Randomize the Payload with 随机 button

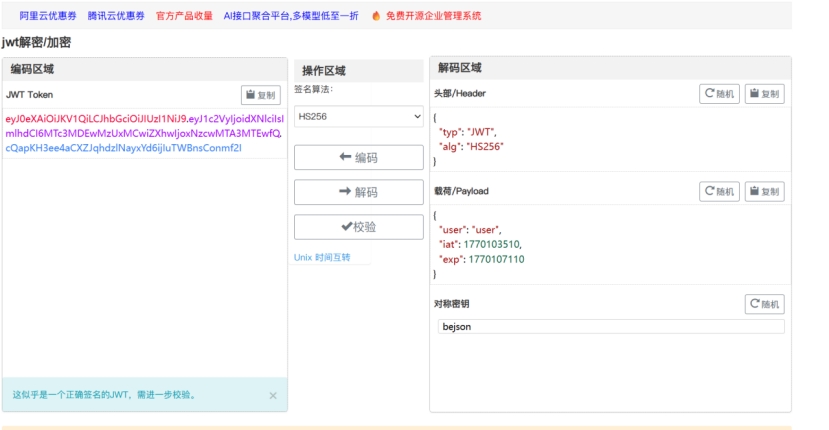pos(719,191)
